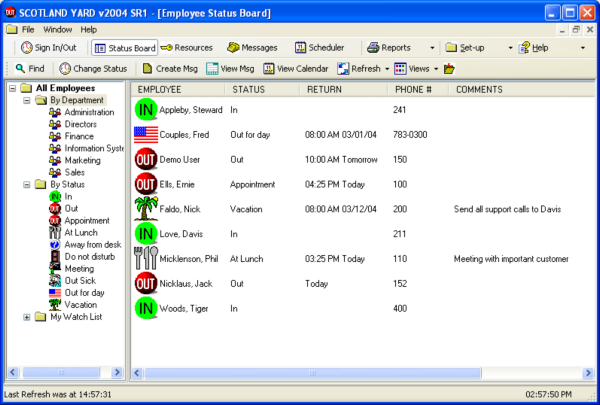Switch to the Status Board view
Image resolution: width=600 pixels, height=405 pixels.
[x=125, y=48]
